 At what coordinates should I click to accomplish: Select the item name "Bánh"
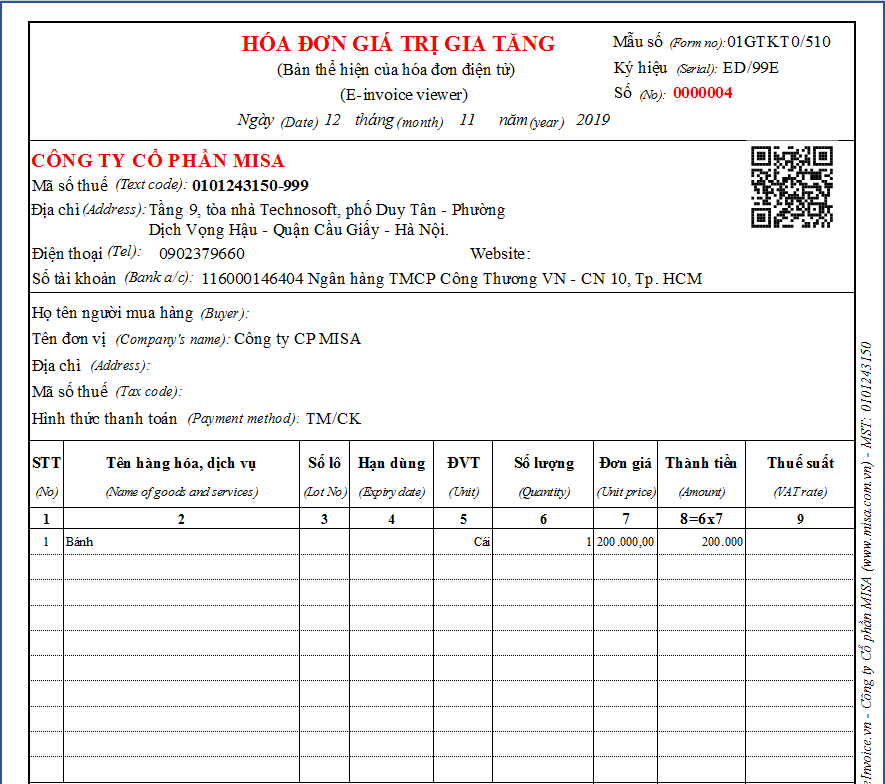[x=80, y=542]
